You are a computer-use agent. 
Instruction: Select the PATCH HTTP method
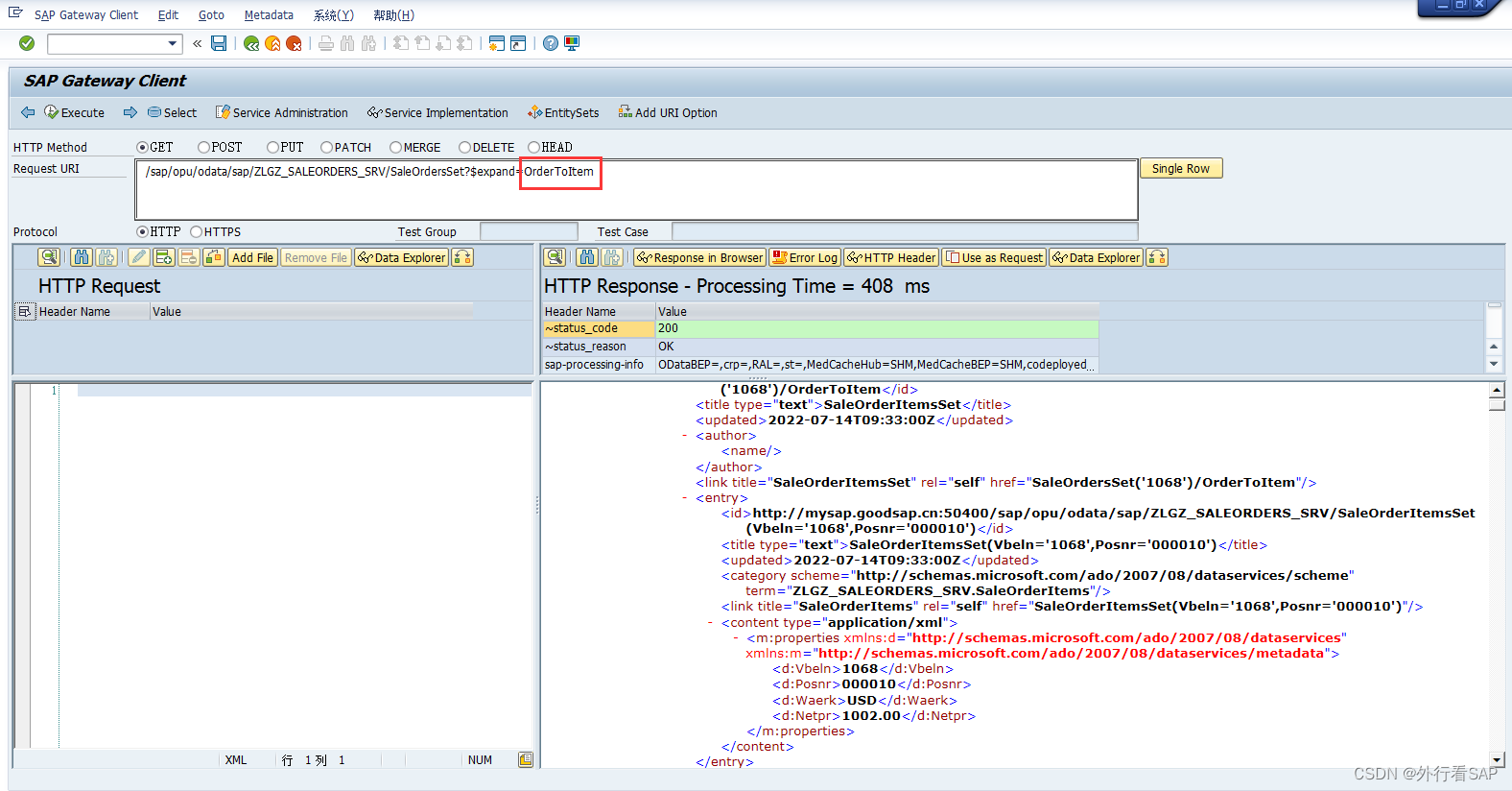click(326, 147)
